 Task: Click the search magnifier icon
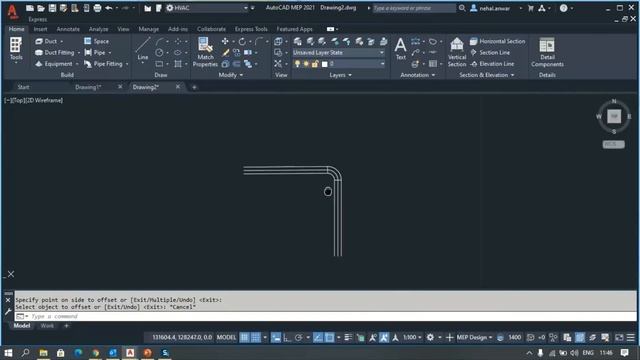pyautogui.click(x=462, y=8)
